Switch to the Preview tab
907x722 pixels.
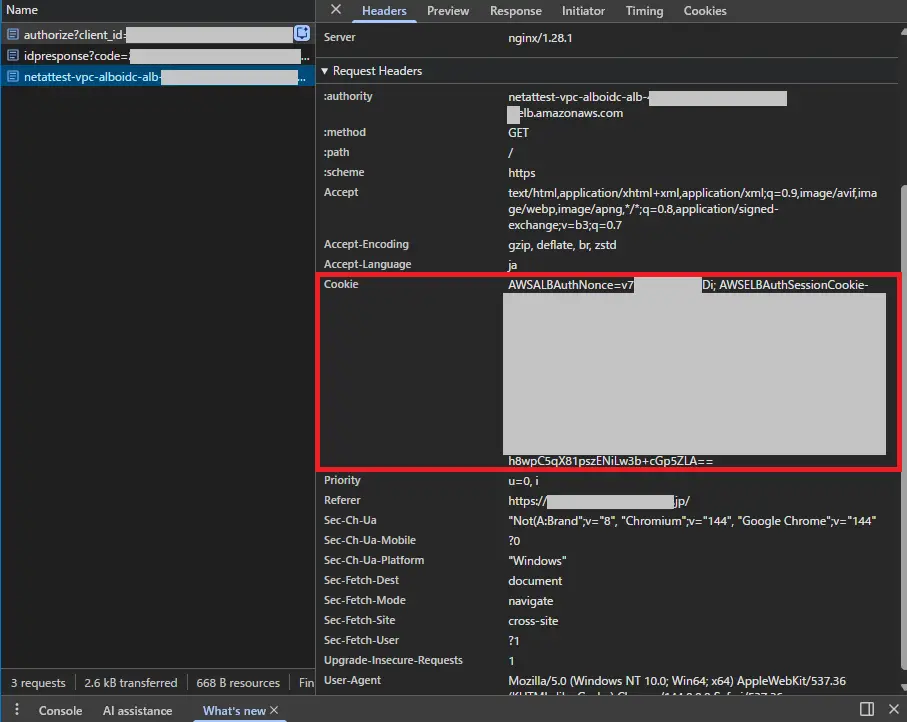447,11
